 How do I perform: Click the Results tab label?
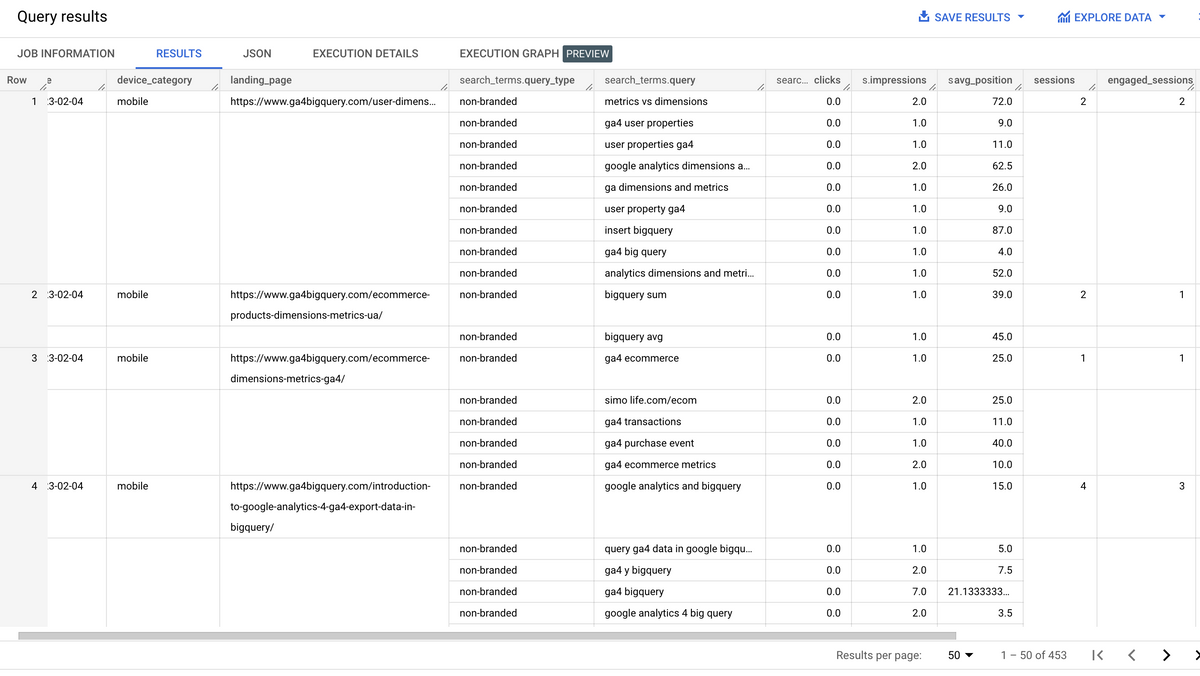click(x=178, y=53)
